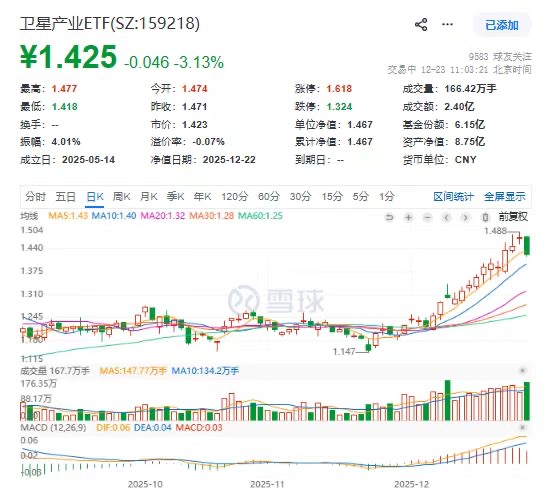Open the three-dot more options menu
The height and width of the screenshot is (493, 555).
pos(447,24)
